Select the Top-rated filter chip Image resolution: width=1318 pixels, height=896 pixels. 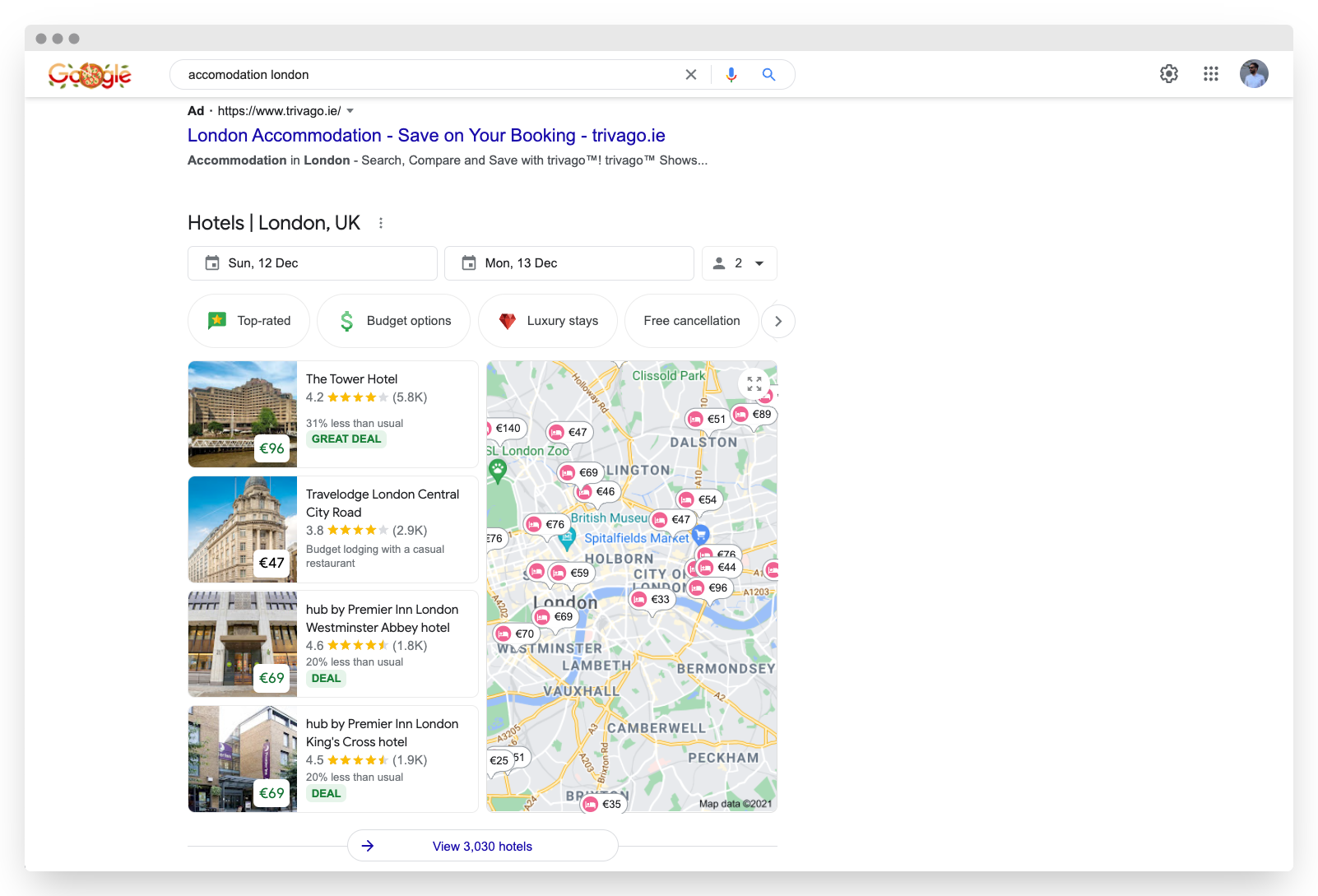click(249, 321)
